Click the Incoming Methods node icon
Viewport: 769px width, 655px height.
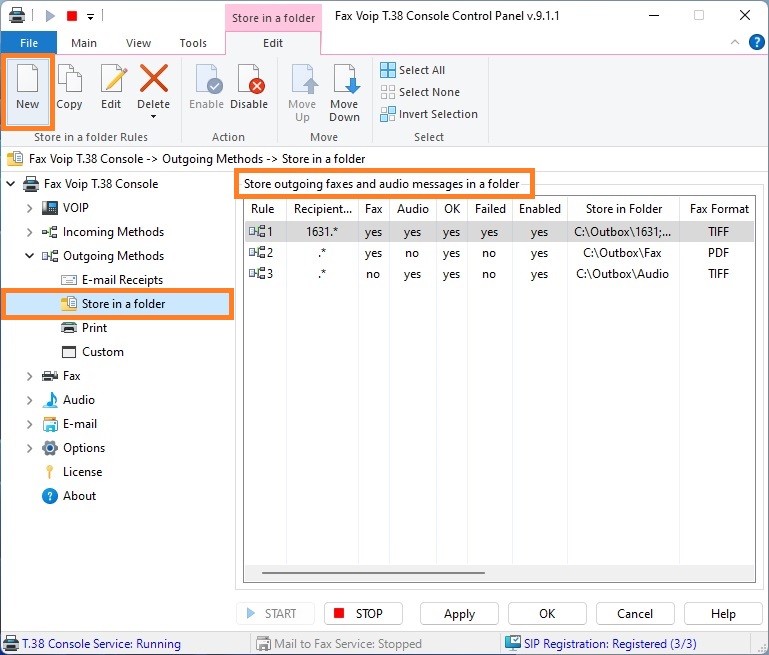point(50,232)
